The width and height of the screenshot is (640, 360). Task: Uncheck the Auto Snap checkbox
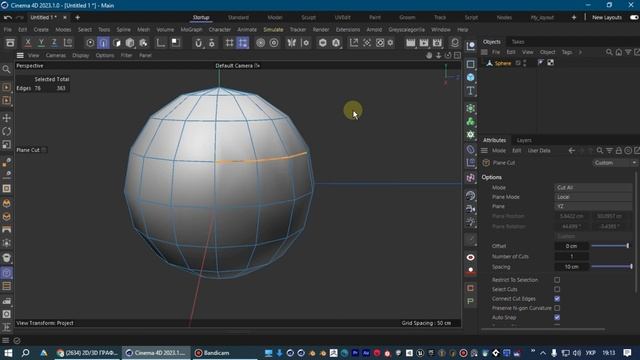557,318
